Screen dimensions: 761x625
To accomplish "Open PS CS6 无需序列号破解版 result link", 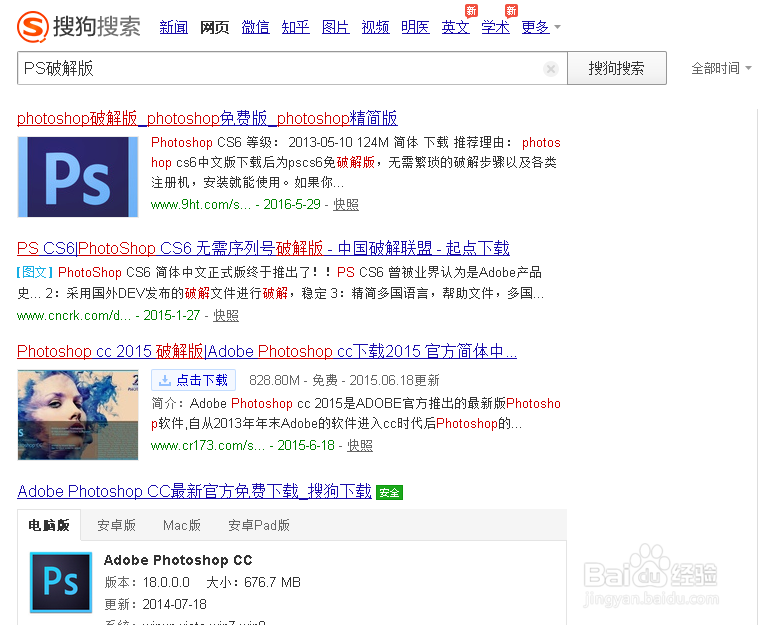I will [263, 248].
